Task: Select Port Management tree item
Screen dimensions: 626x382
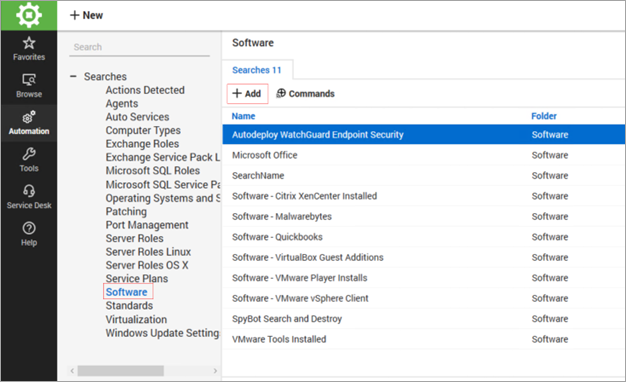Action: click(147, 225)
